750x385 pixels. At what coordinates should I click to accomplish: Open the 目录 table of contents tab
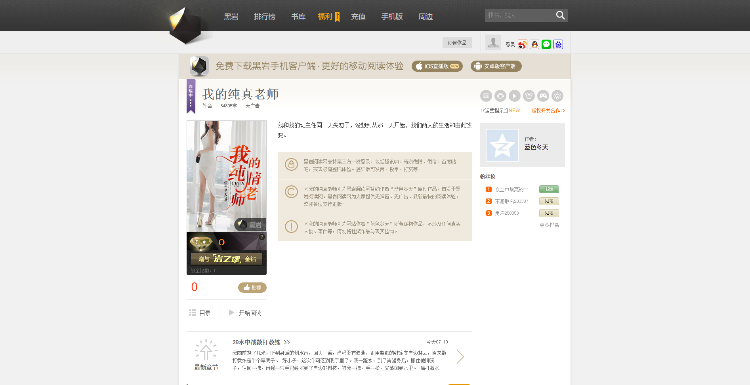click(x=199, y=313)
